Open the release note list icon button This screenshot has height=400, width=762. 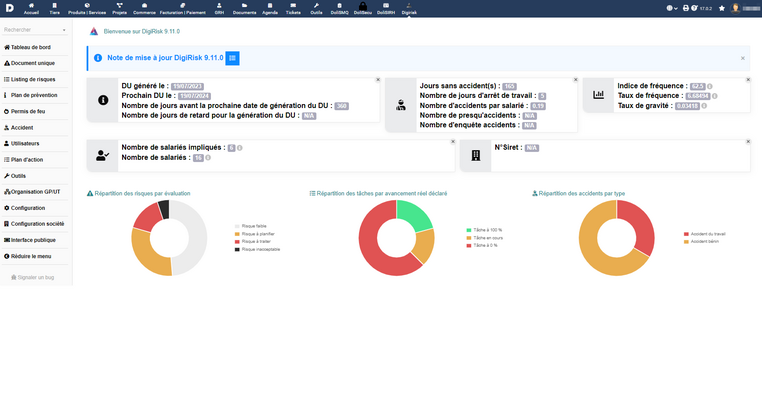(x=232, y=58)
